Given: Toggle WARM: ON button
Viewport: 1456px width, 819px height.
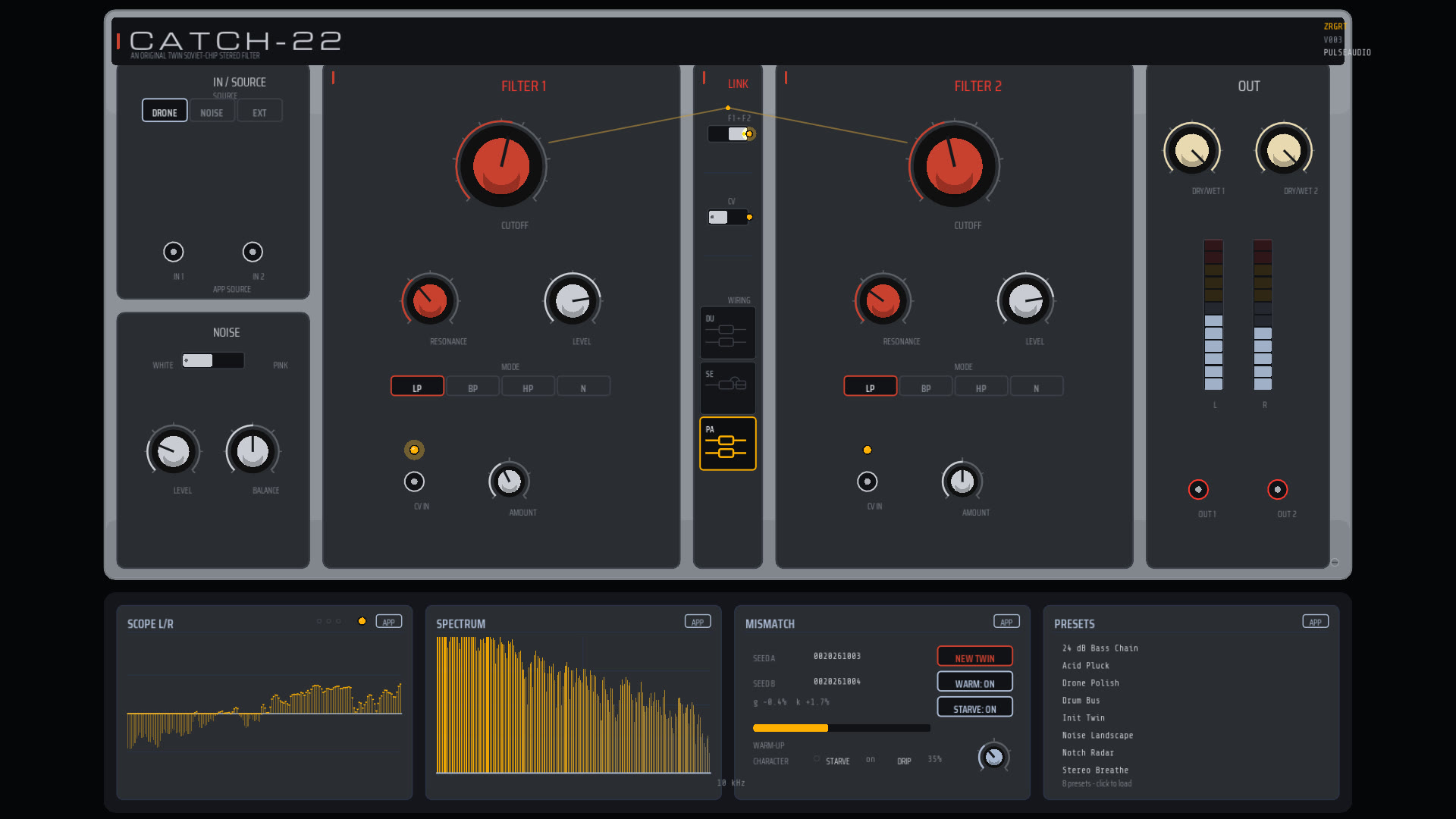Looking at the screenshot, I should pyautogui.click(x=974, y=683).
